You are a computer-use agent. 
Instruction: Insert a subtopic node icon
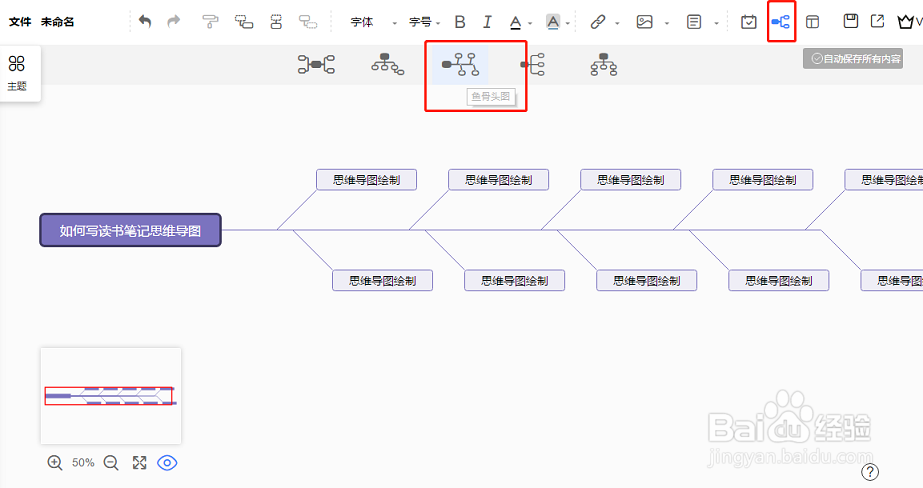(x=244, y=22)
